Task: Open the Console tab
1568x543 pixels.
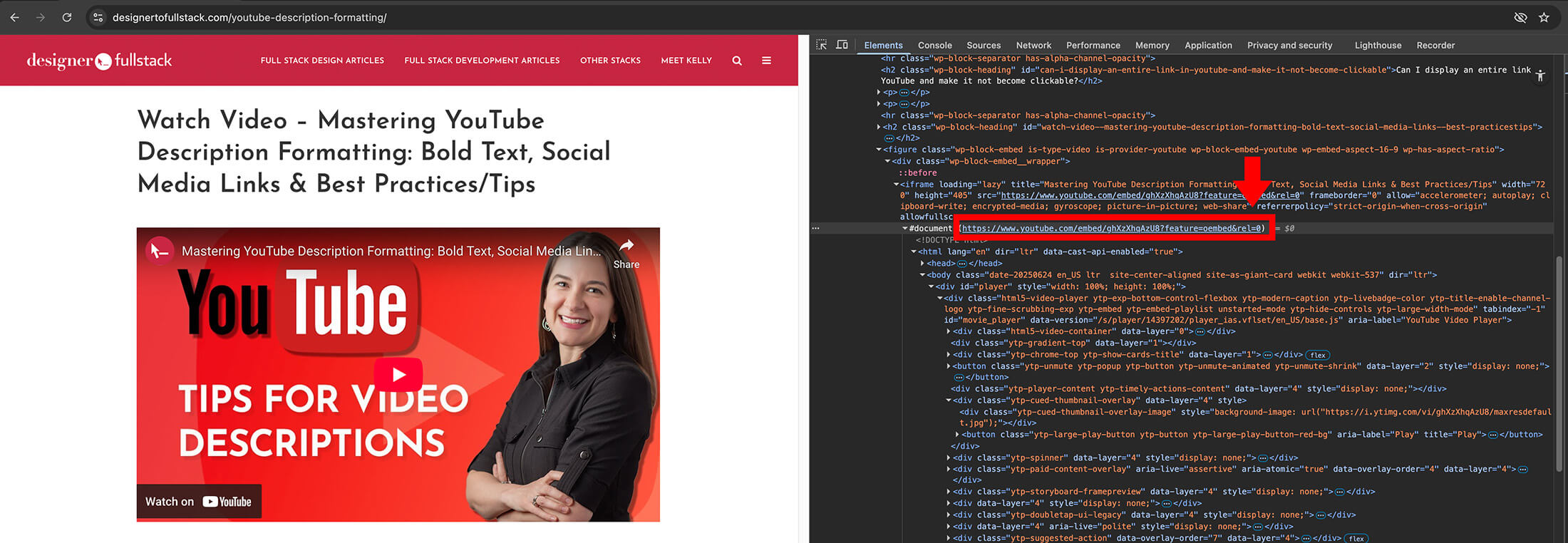Action: pyautogui.click(x=934, y=45)
